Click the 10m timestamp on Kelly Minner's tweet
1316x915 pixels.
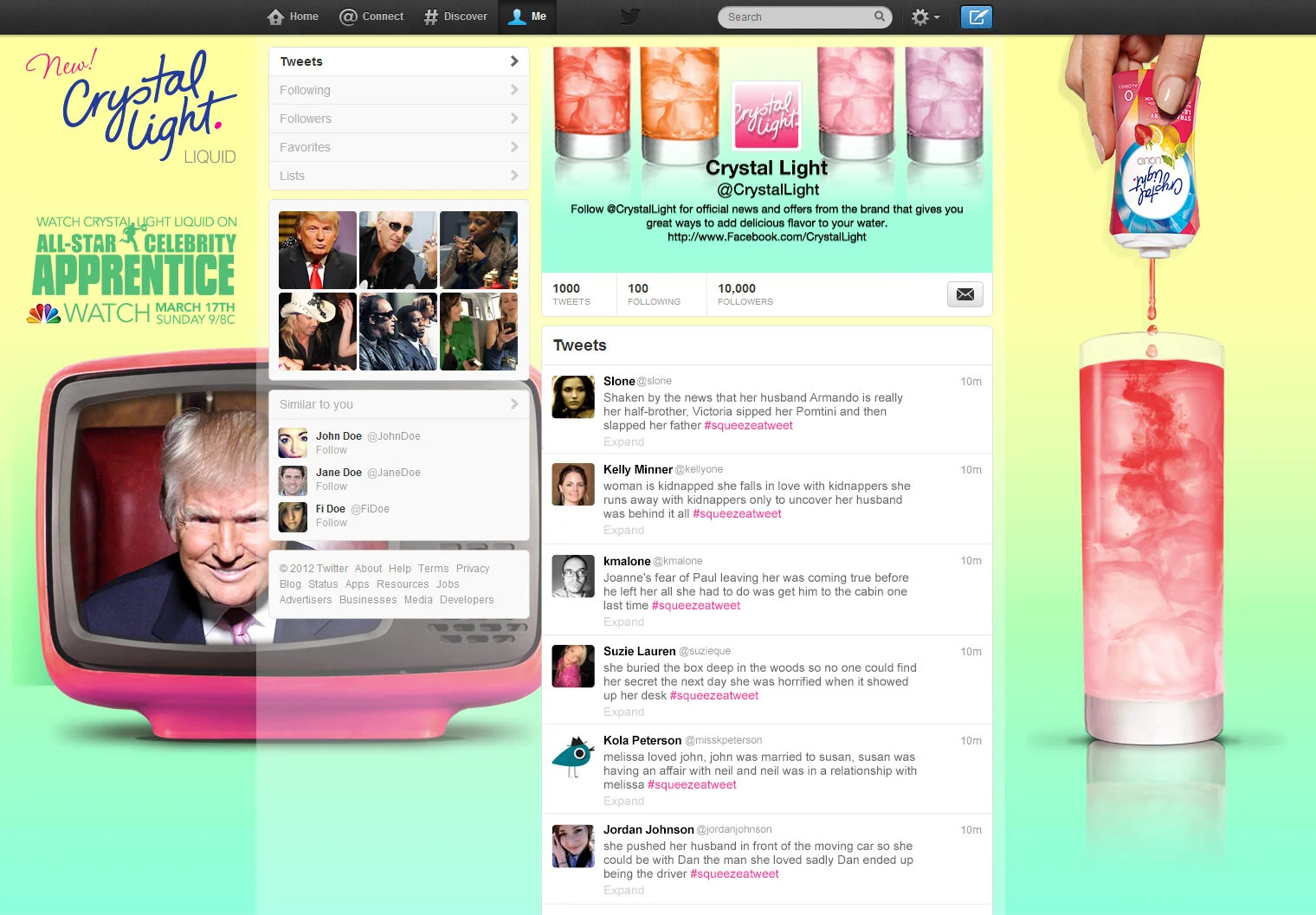[971, 470]
